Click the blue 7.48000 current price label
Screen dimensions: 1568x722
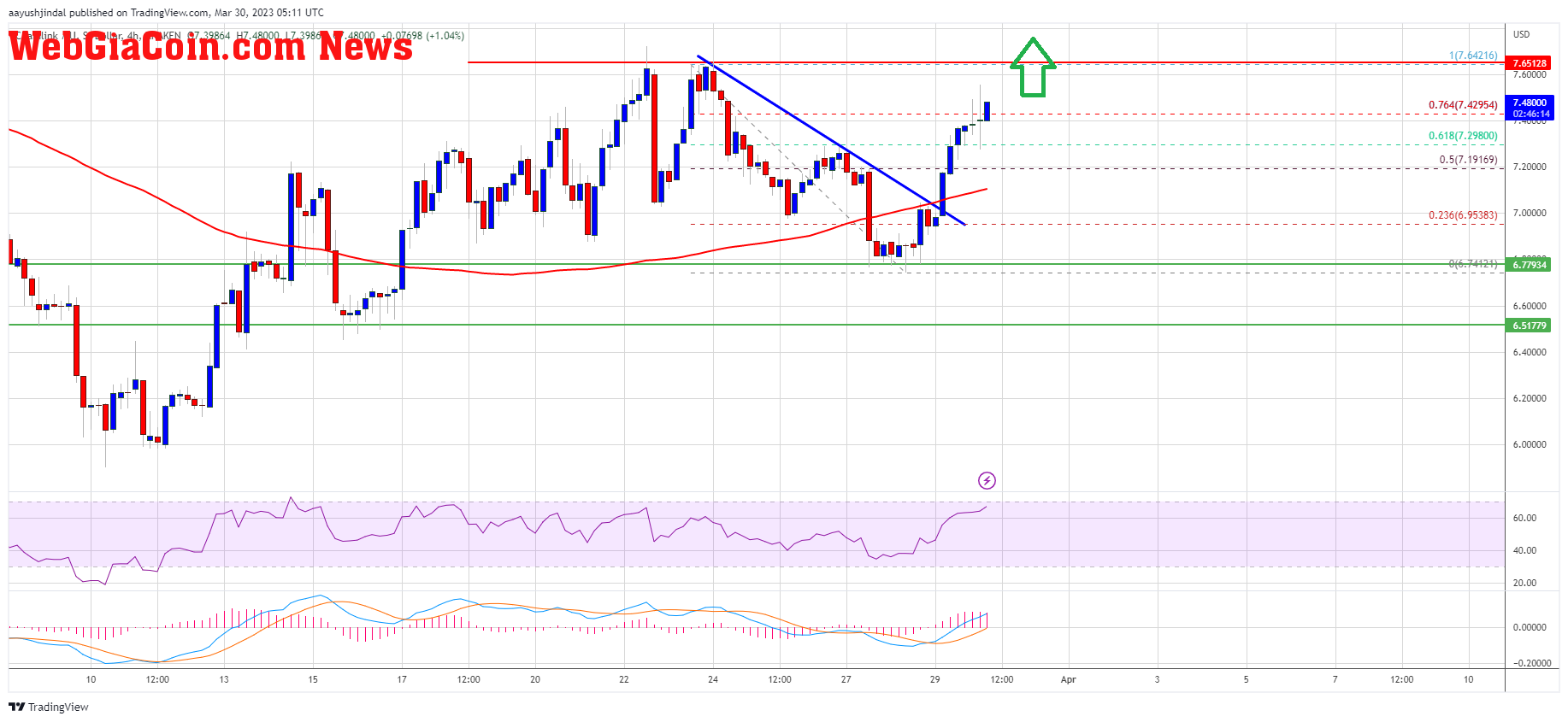tap(1530, 103)
